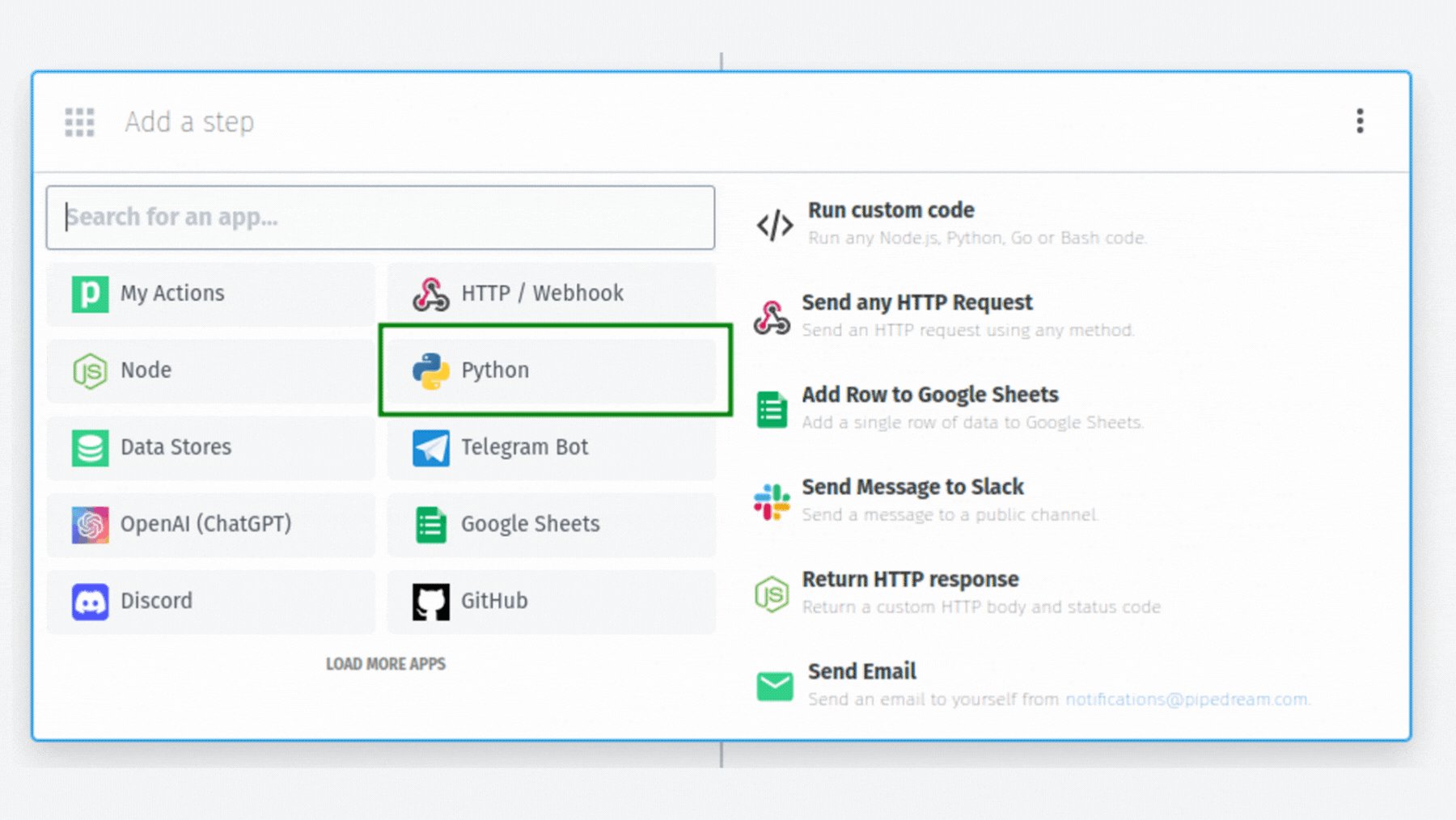Click the HTTP / Webhook tile icon

point(431,294)
